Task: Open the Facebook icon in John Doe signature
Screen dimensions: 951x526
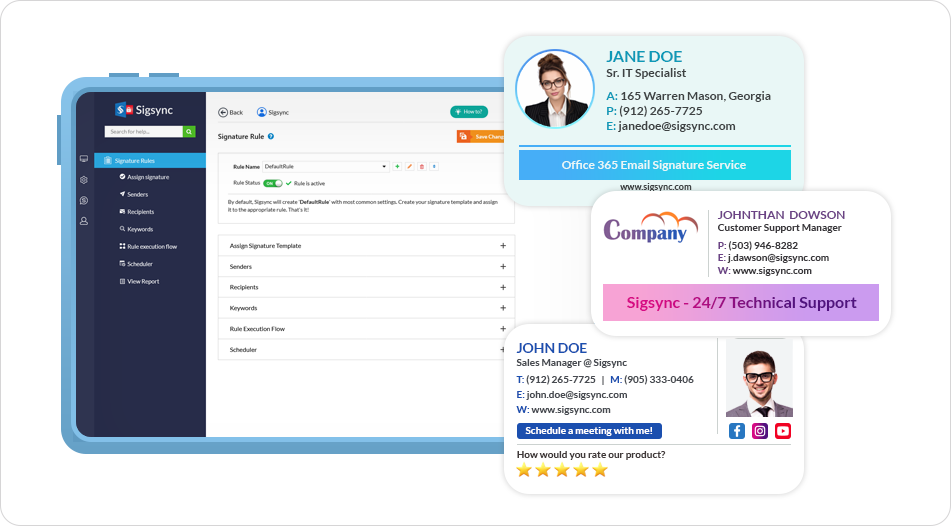Action: pos(737,431)
